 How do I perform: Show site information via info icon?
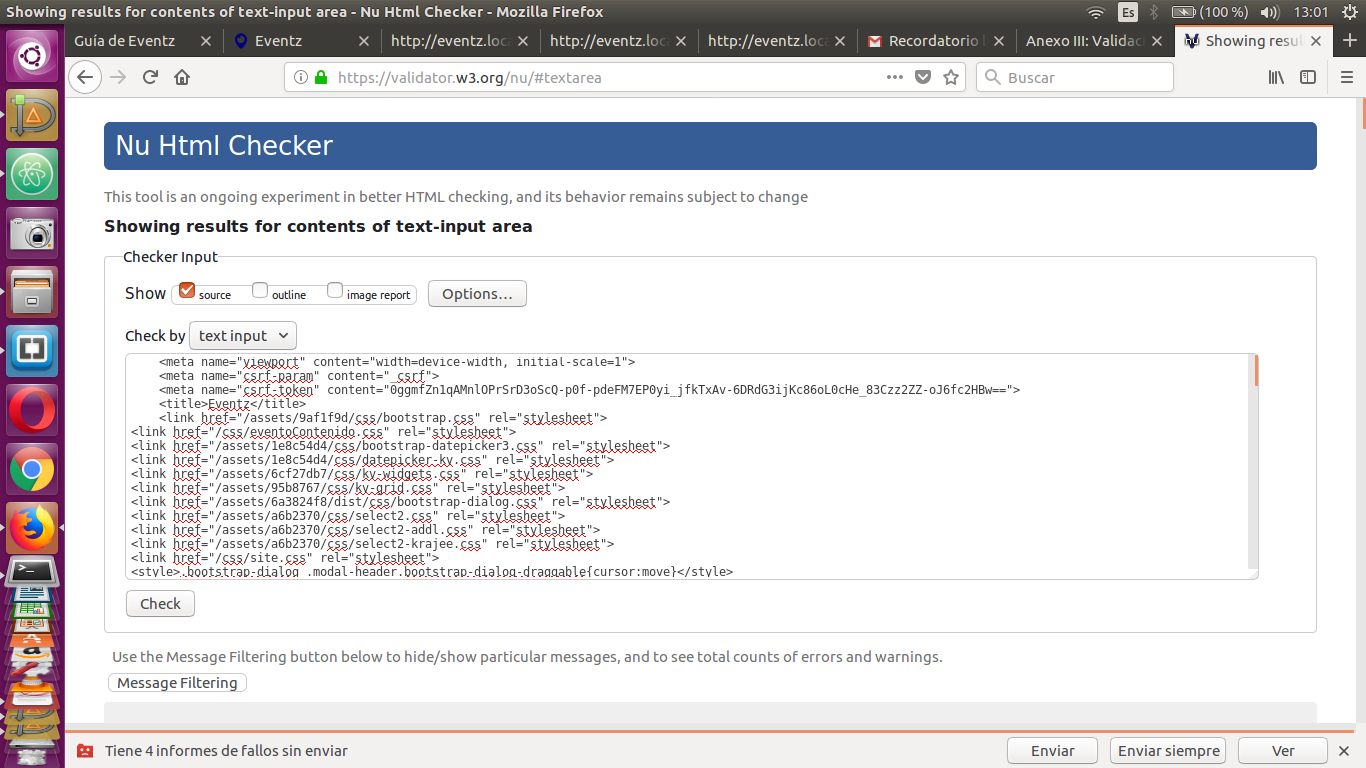[301, 77]
